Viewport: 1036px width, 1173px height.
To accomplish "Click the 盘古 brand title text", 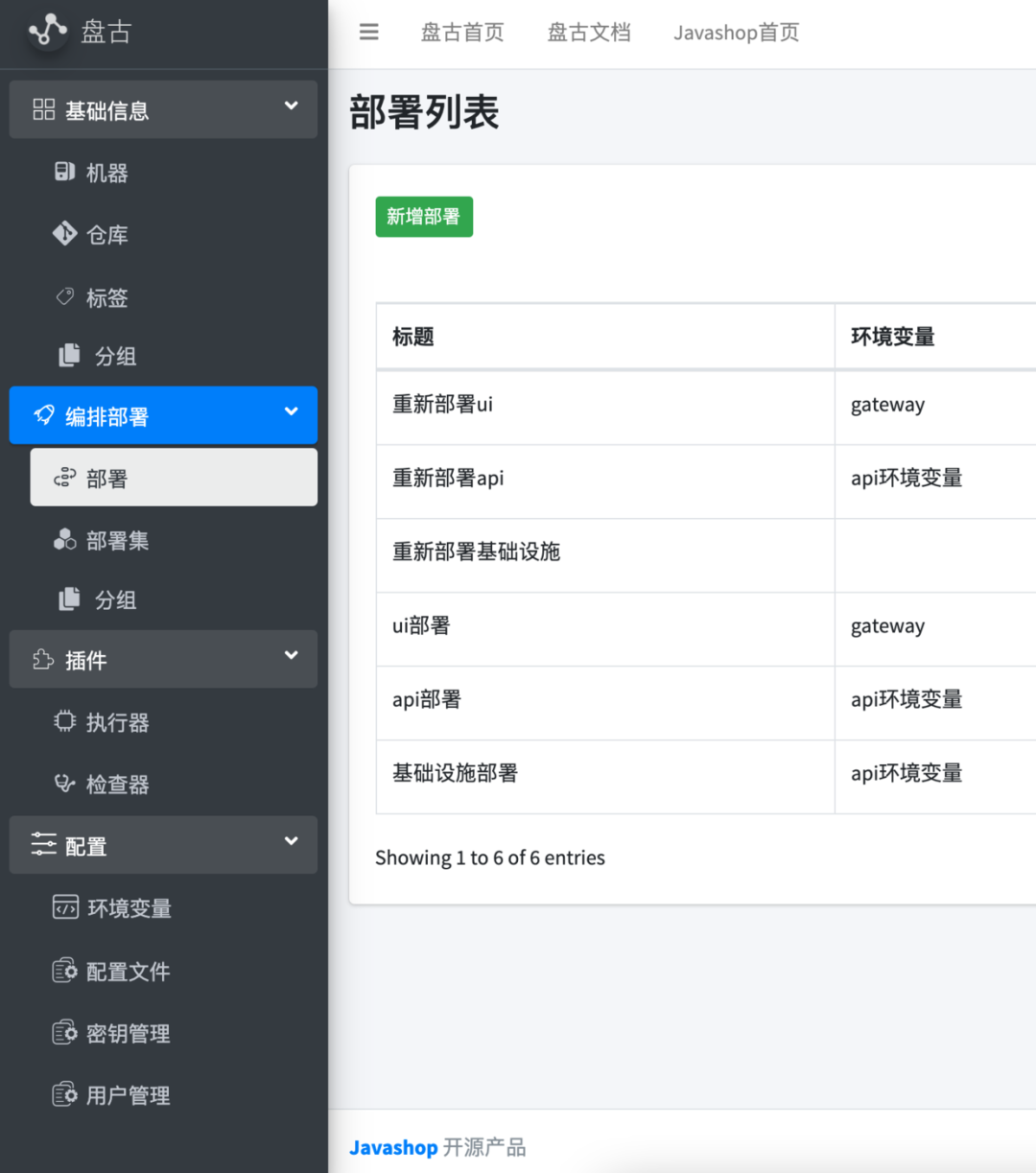I will [106, 32].
